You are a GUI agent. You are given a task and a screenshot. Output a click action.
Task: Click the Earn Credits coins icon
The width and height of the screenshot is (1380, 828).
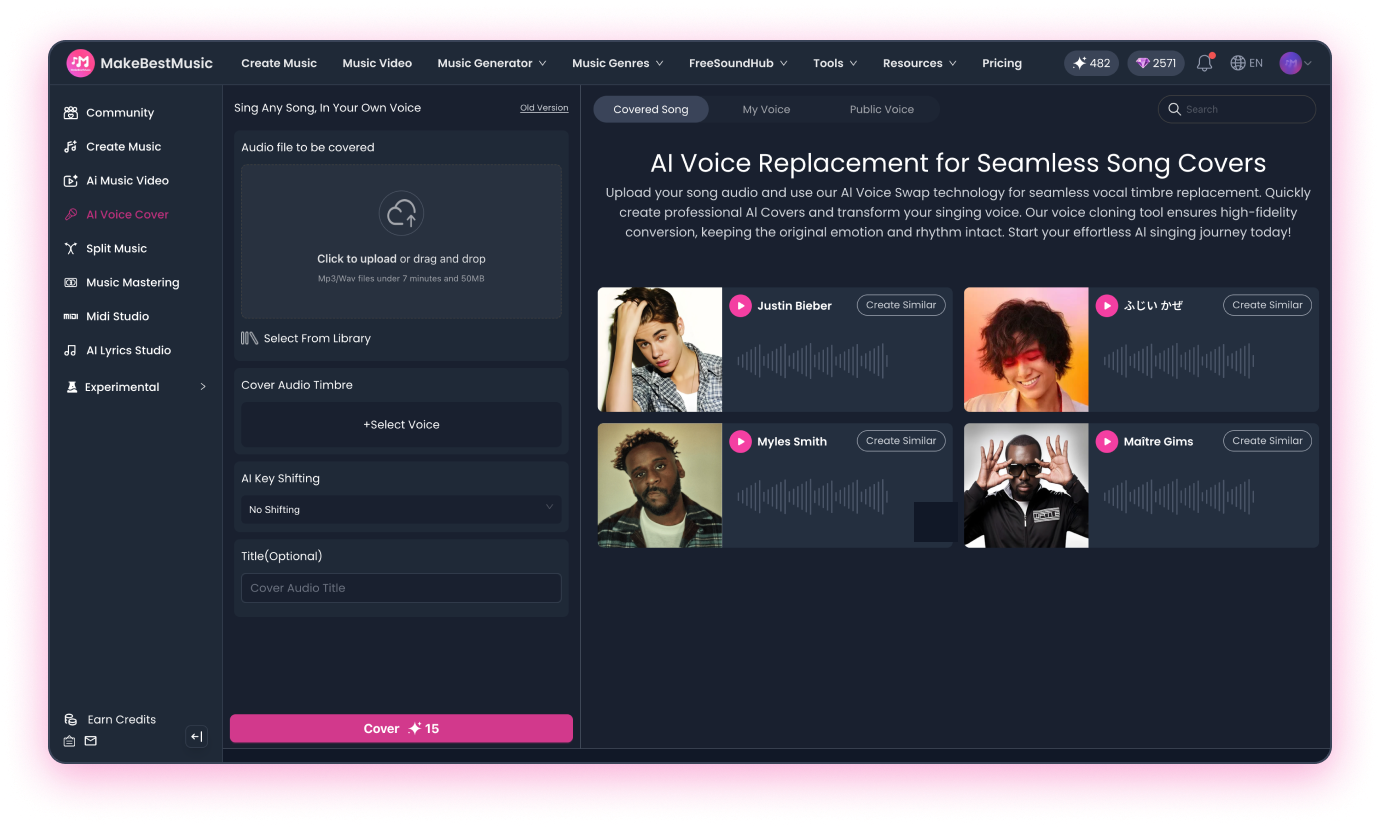[70, 720]
